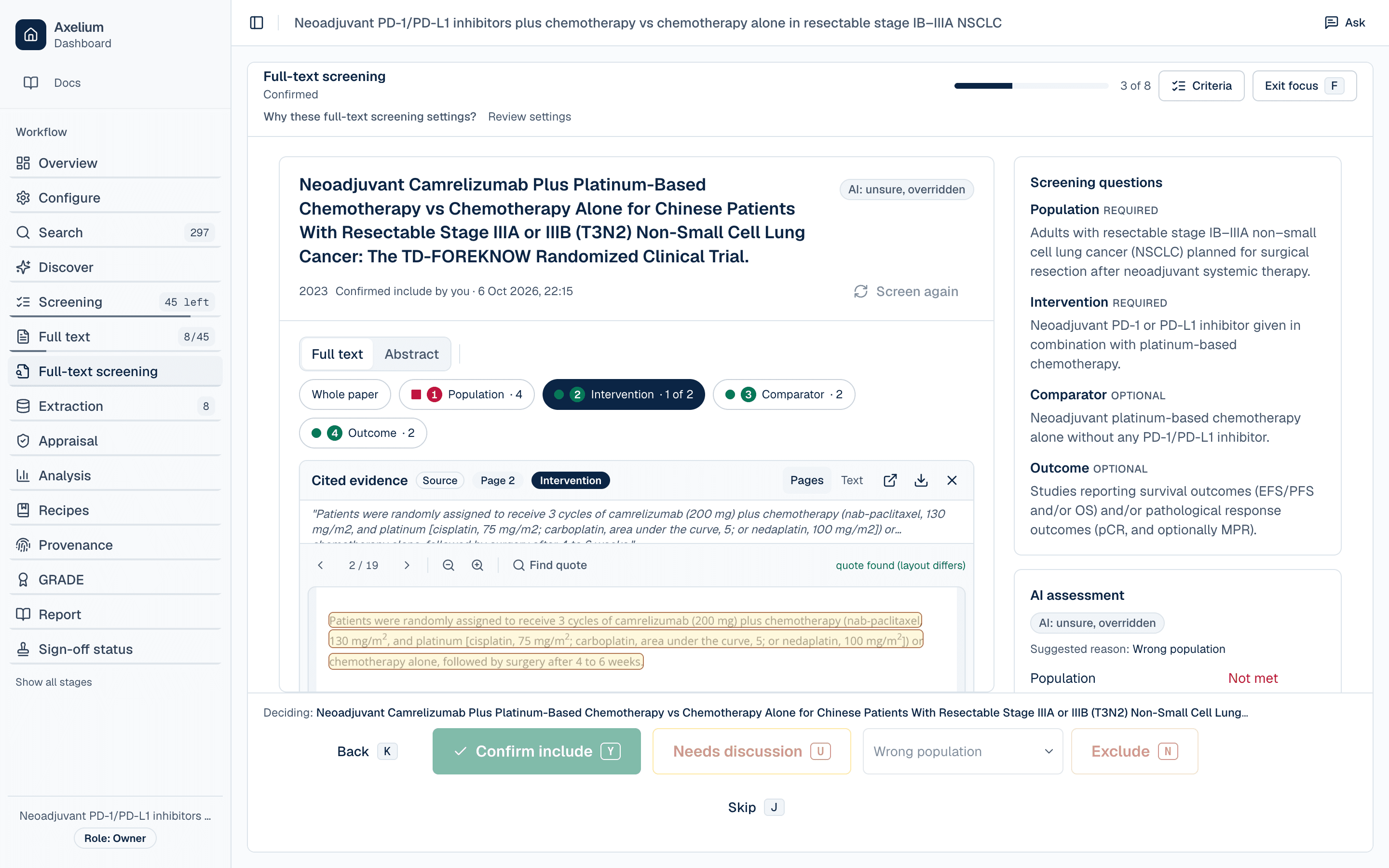Click Exit focus button
The width and height of the screenshot is (1389, 868).
click(1304, 86)
